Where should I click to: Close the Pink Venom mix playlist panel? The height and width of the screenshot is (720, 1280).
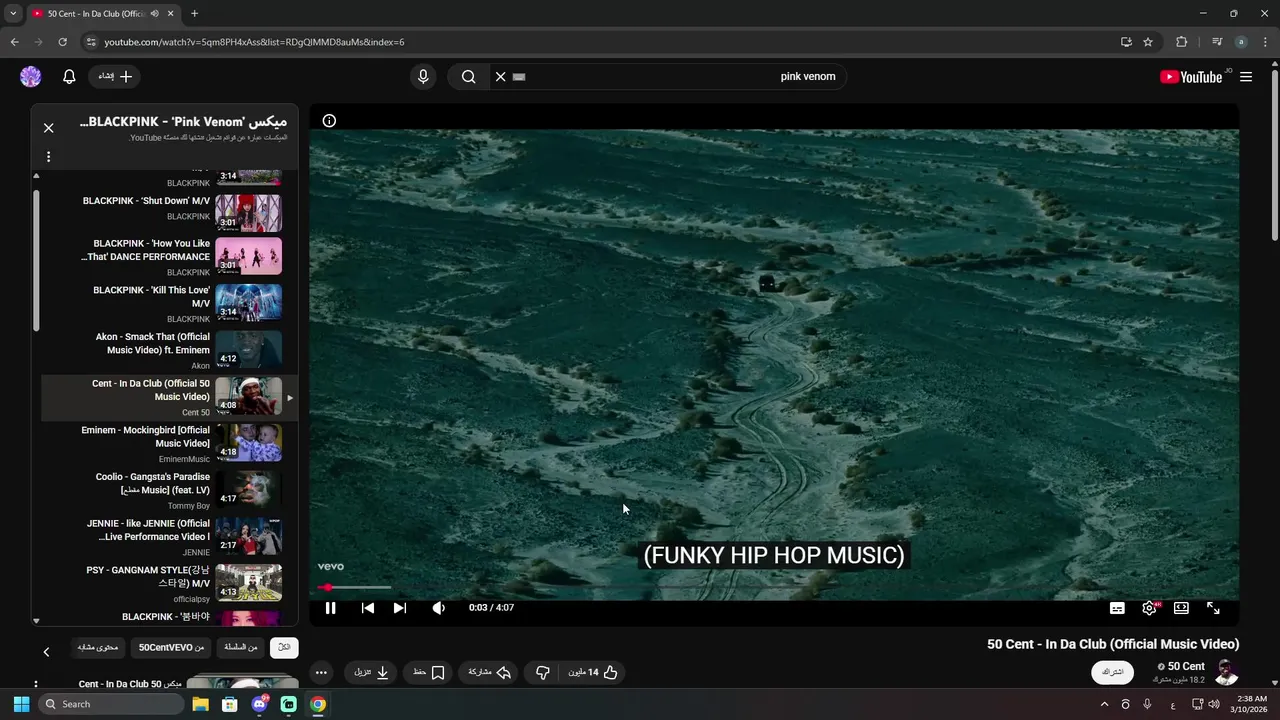(x=48, y=128)
